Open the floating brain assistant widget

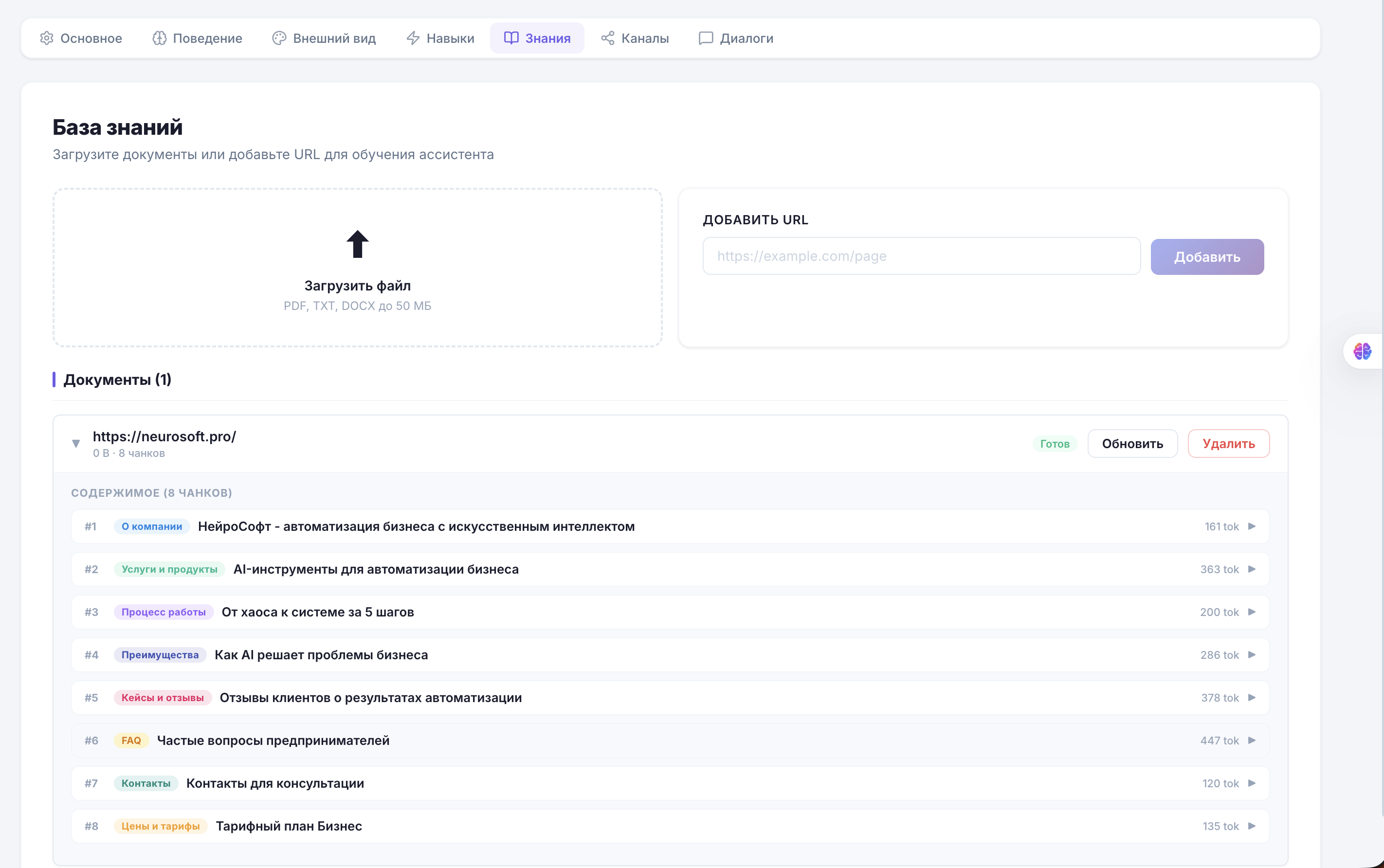(1362, 351)
